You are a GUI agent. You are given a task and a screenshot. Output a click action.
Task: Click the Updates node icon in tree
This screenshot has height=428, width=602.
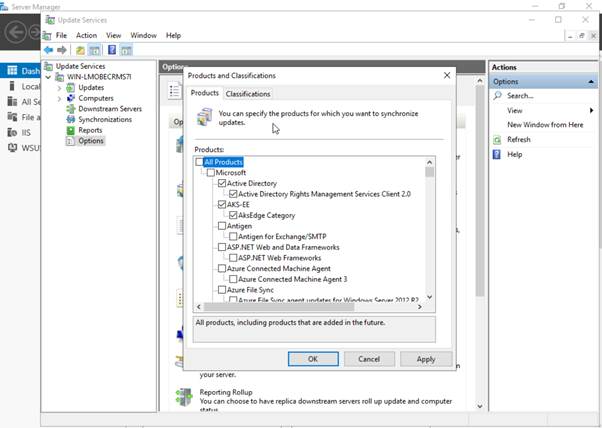(x=71, y=88)
